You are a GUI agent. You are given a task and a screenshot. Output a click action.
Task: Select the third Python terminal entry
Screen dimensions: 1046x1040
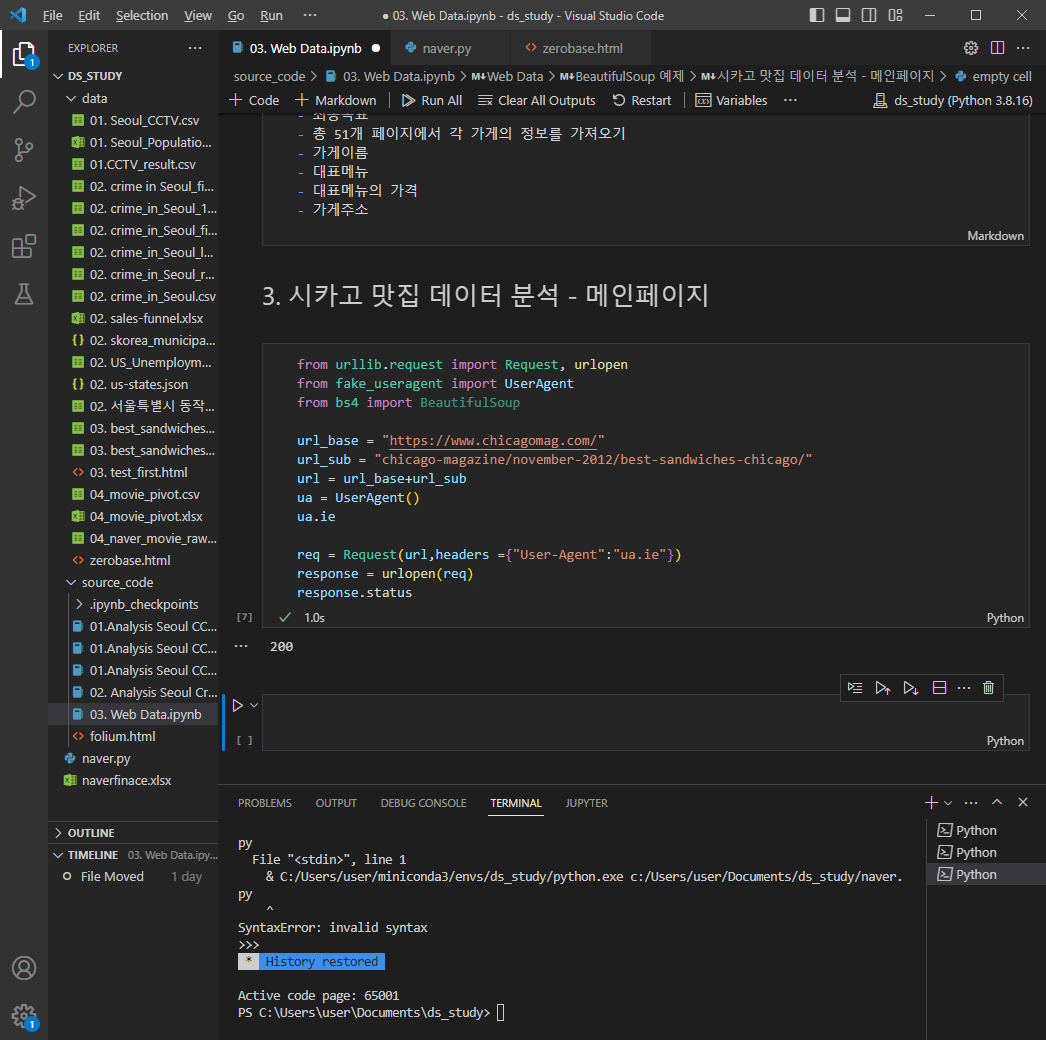coord(986,874)
